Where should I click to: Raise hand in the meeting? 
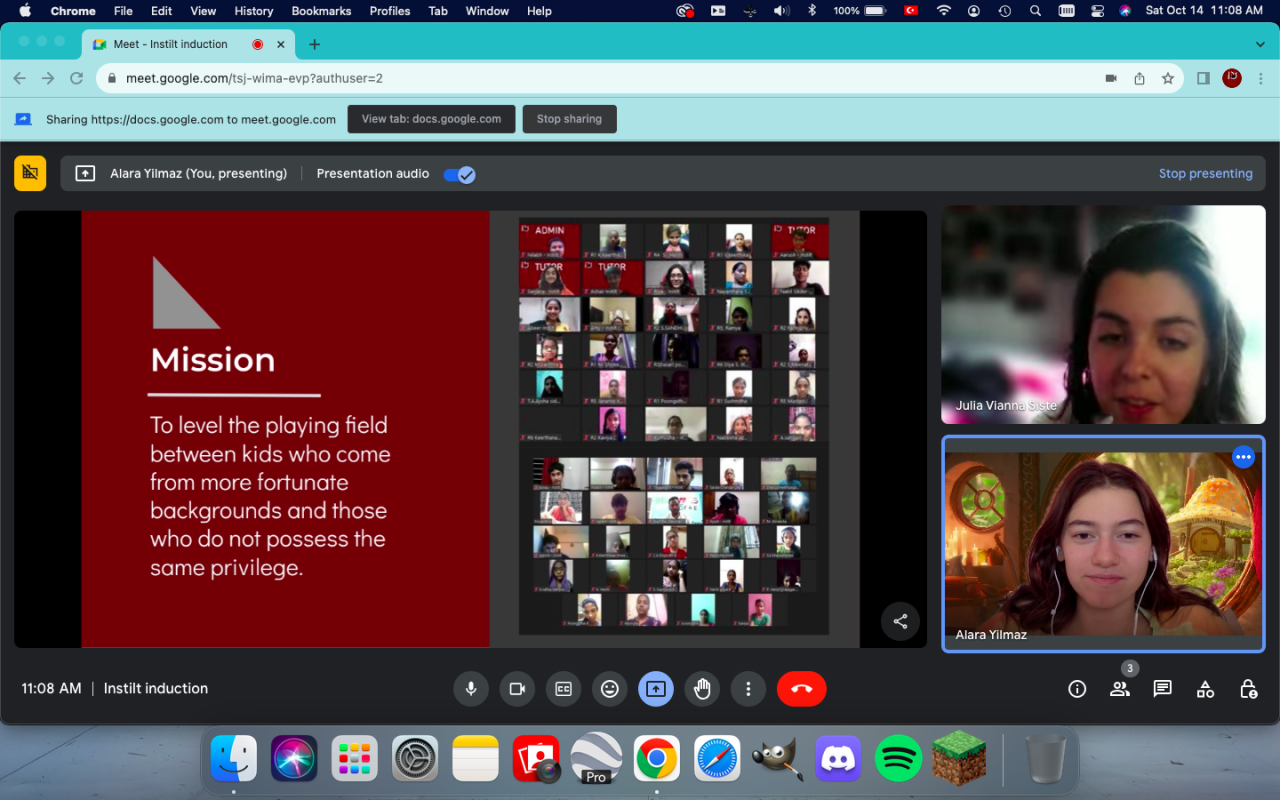click(x=702, y=689)
